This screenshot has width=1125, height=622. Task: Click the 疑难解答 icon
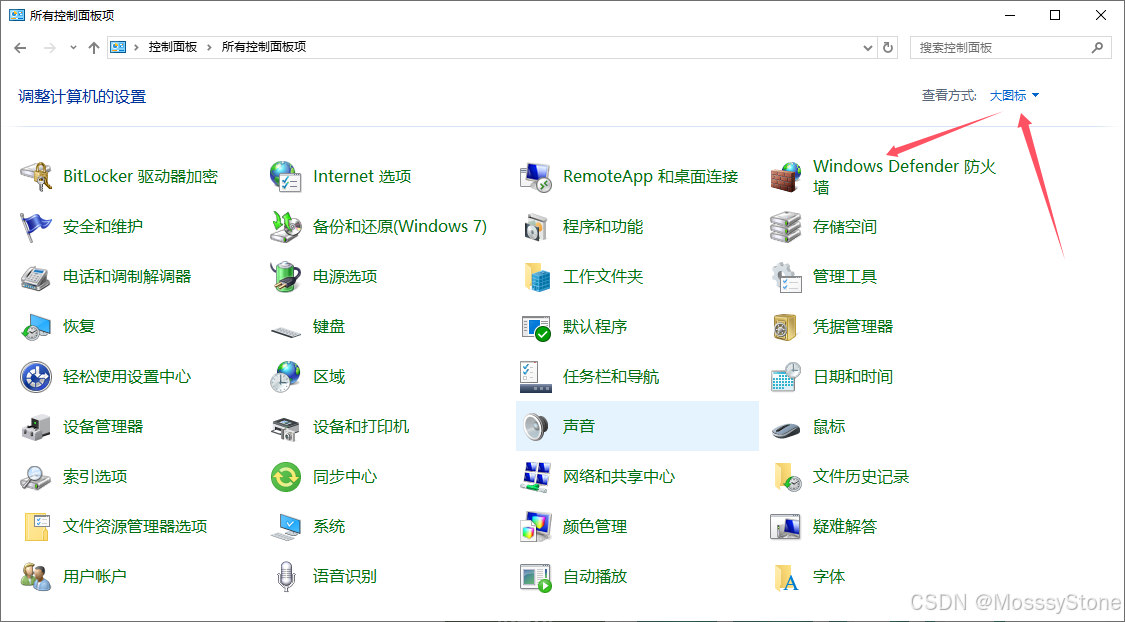[x=786, y=527]
